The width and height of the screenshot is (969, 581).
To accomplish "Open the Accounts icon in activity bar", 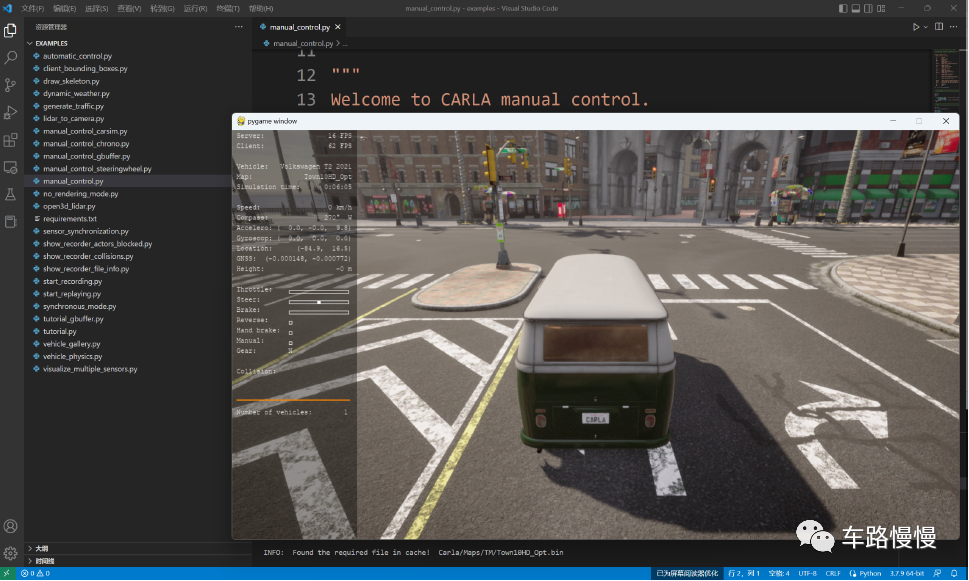I will click(x=11, y=526).
